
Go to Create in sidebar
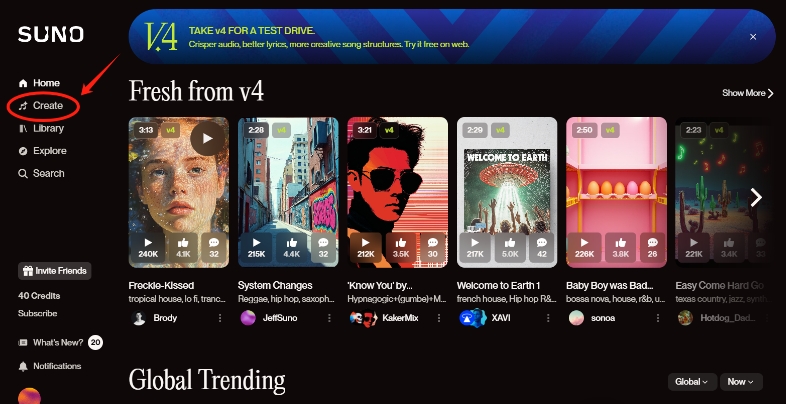(47, 105)
